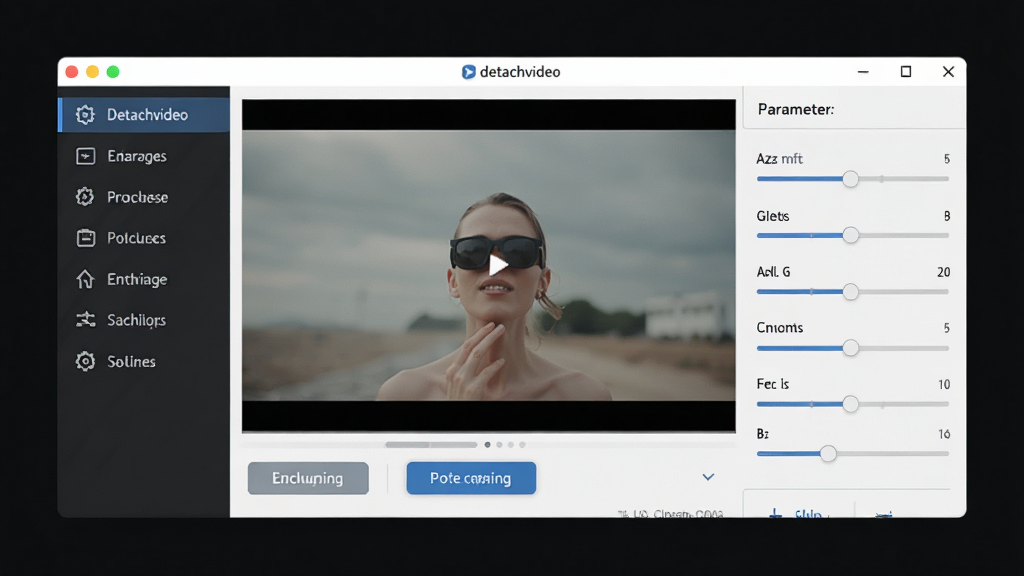This screenshot has height=576, width=1024.
Task: Click the Enthiage home icon
Action: (85, 279)
